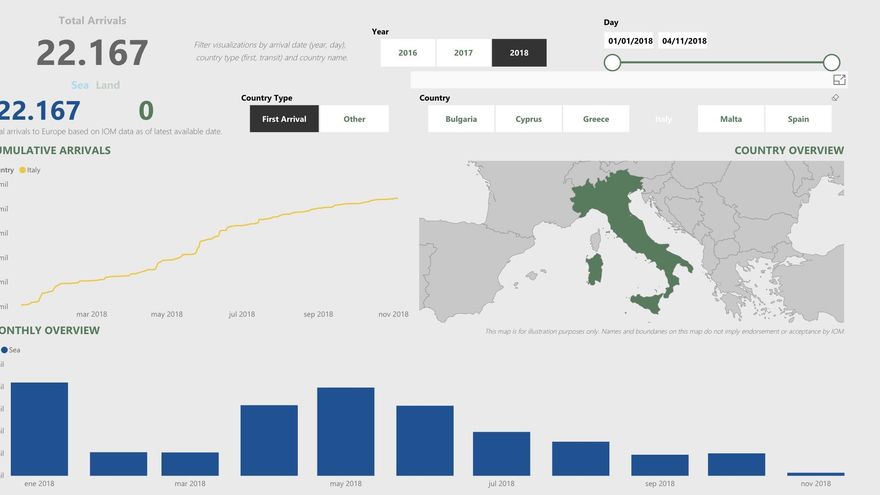Select Greece in the Country filter

tap(596, 119)
